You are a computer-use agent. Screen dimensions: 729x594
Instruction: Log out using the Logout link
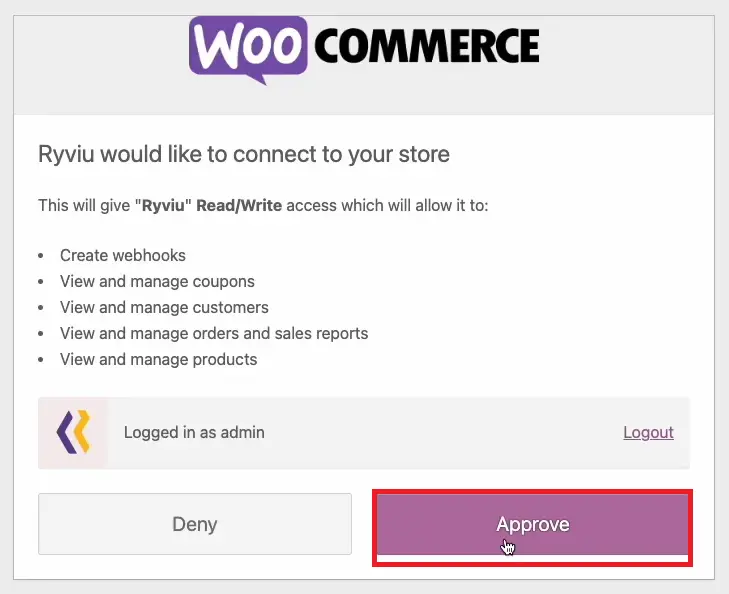pyautogui.click(x=648, y=432)
